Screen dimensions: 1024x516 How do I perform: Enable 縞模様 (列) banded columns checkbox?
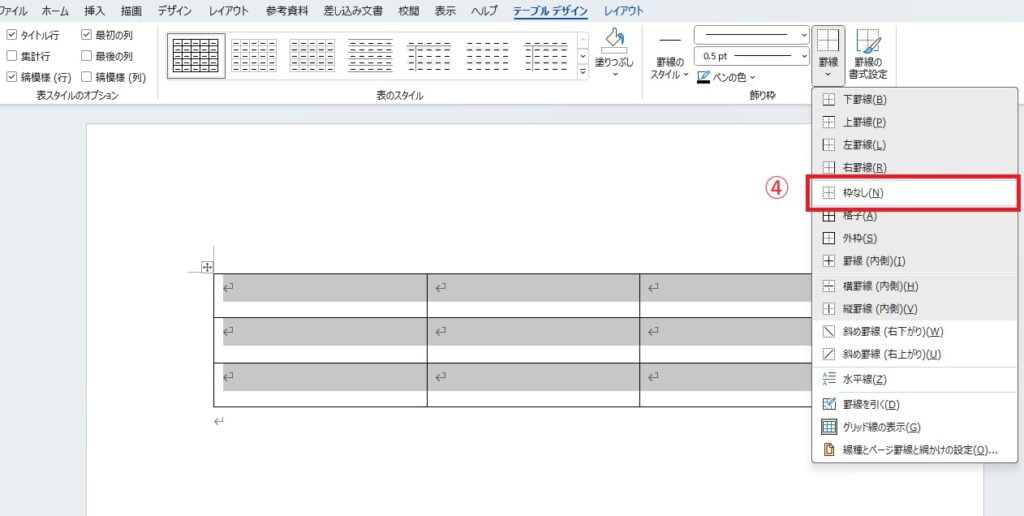pyautogui.click(x=87, y=77)
